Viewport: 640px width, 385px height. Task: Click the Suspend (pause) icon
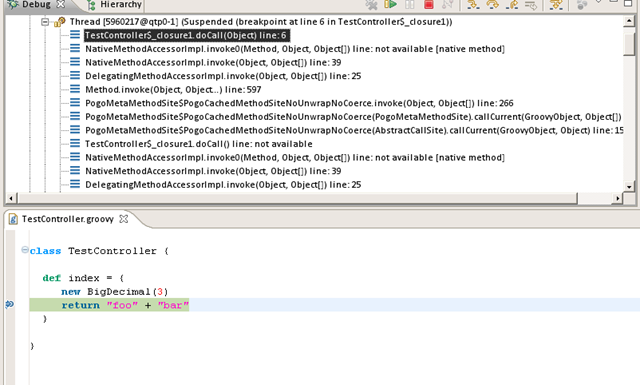409,4
